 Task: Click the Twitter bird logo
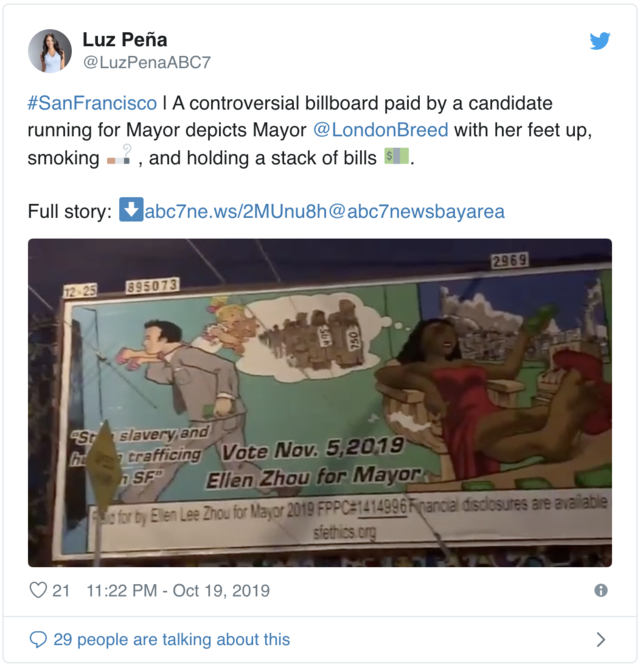click(x=600, y=41)
